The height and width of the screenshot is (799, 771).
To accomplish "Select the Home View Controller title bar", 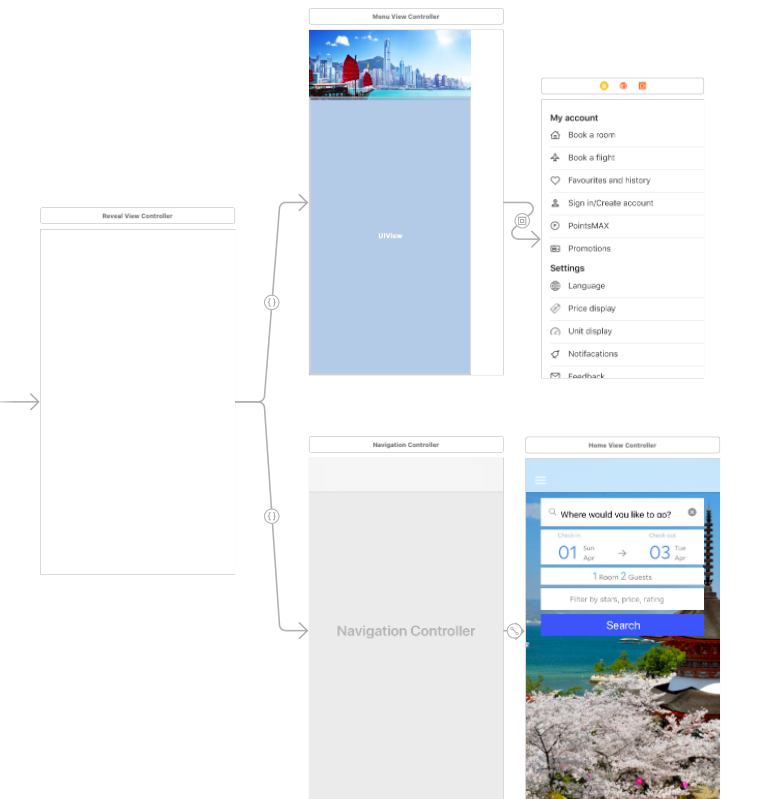I will 622,445.
